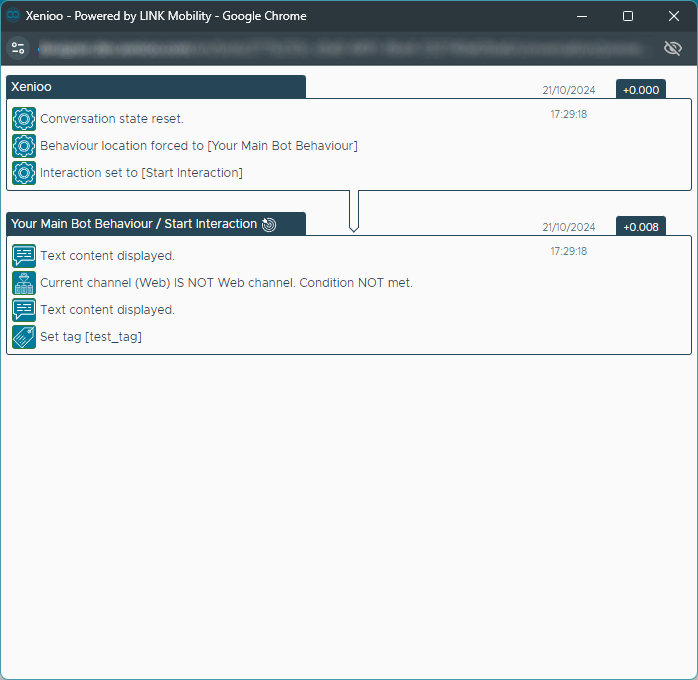Click the channel condition icon beside "Current channel (Web)"
Screen dimensions: 698x680
pyautogui.click(x=24, y=283)
